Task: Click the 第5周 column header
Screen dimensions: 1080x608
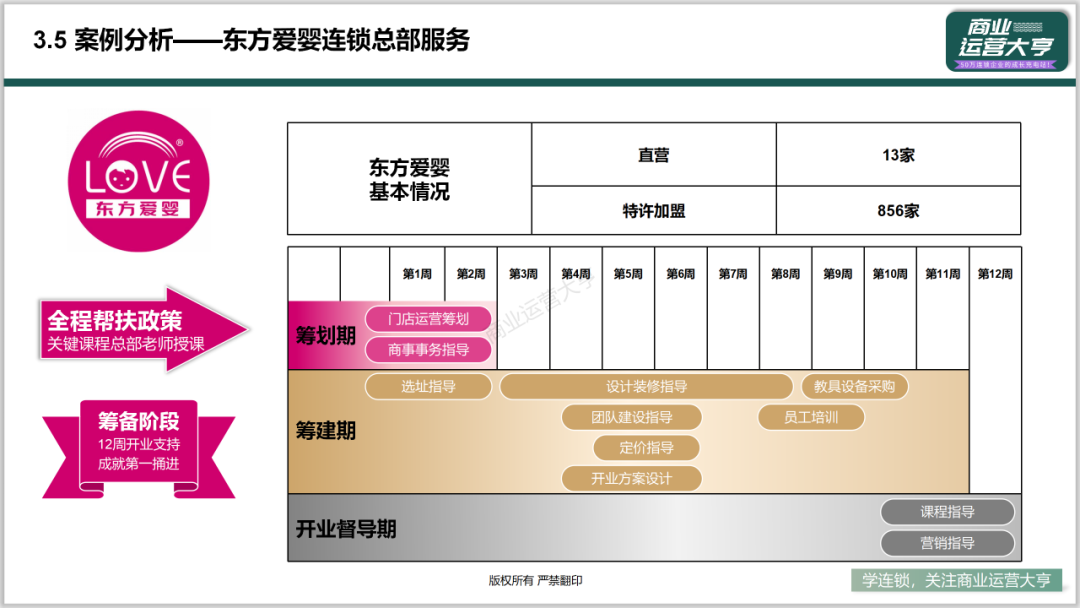Action: click(628, 274)
